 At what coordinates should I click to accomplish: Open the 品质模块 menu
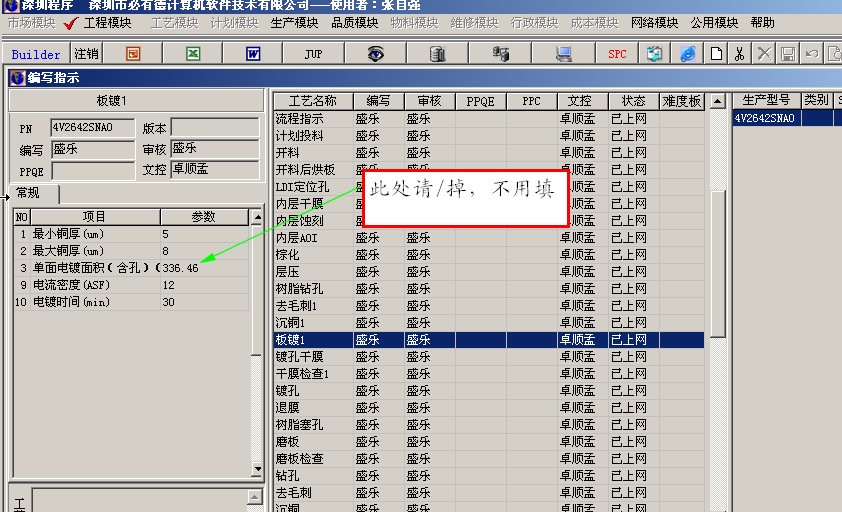354,23
